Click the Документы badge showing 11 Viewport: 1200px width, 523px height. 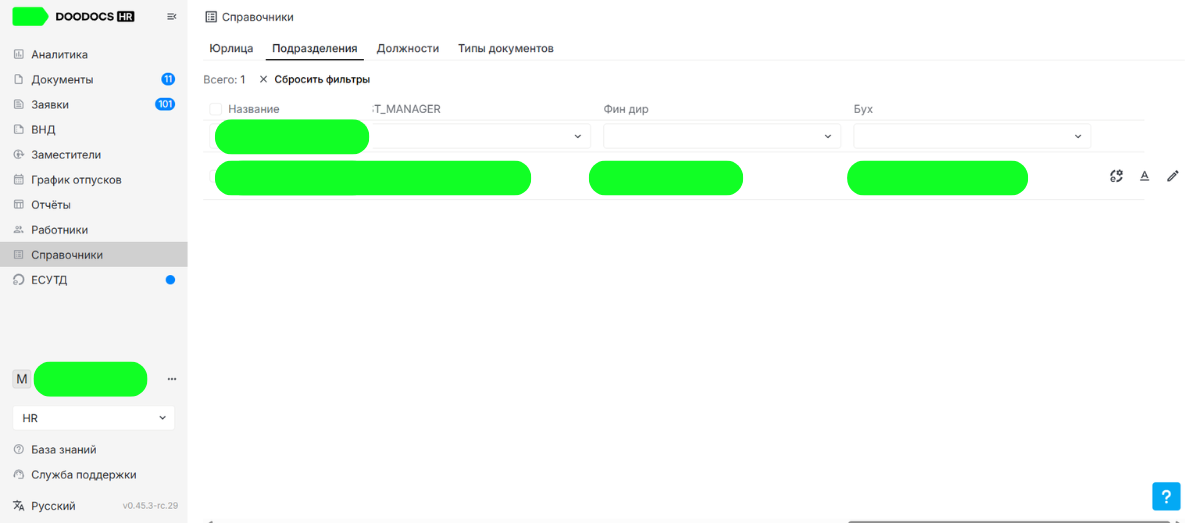168,79
